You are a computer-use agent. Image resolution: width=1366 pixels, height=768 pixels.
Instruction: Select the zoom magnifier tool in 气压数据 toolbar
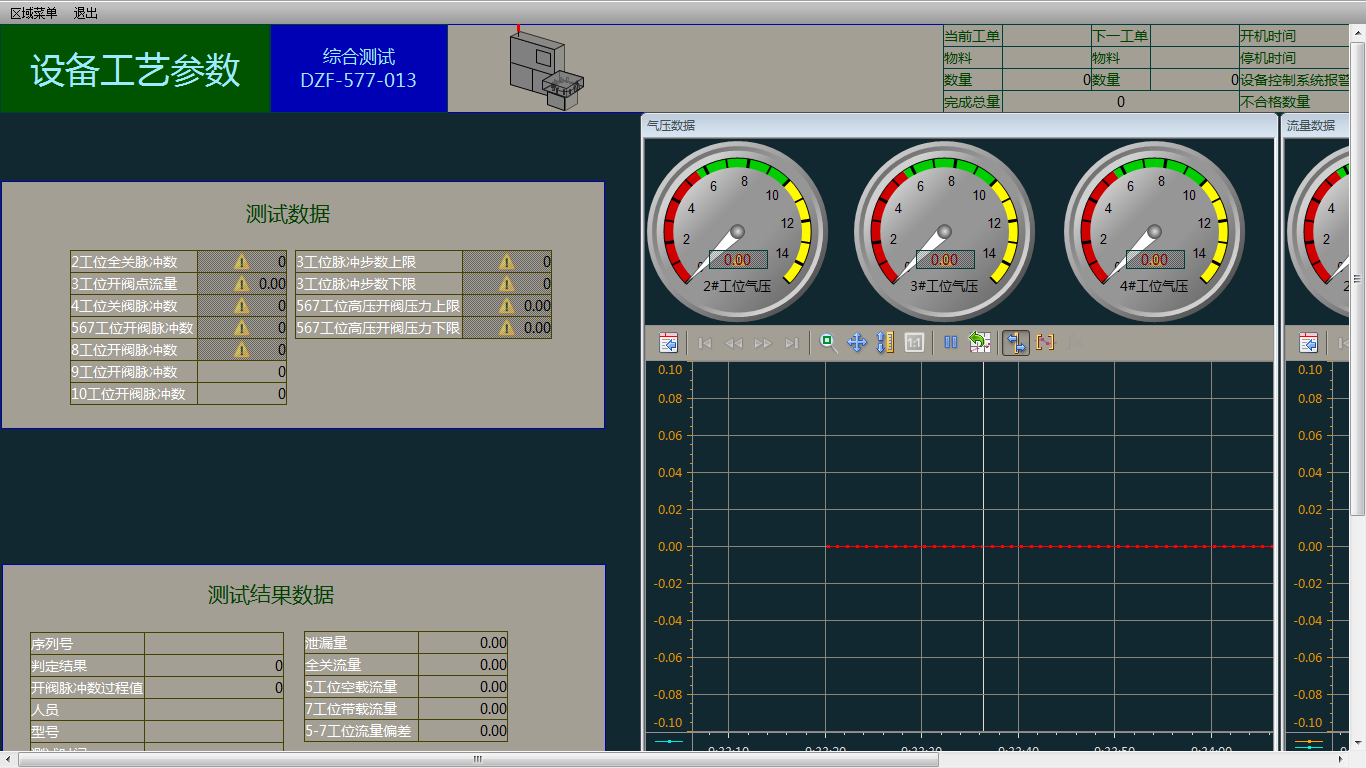(x=828, y=343)
